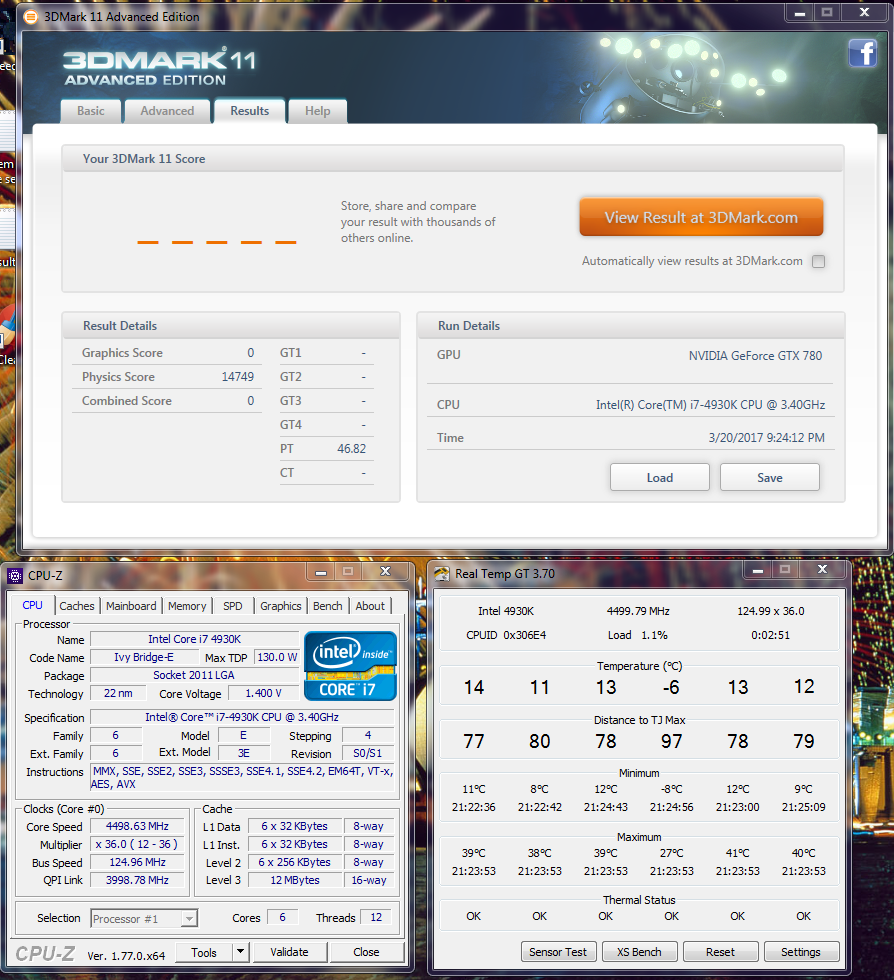Click the Validate button in CPU-Z
The width and height of the screenshot is (894, 980).
click(x=289, y=952)
